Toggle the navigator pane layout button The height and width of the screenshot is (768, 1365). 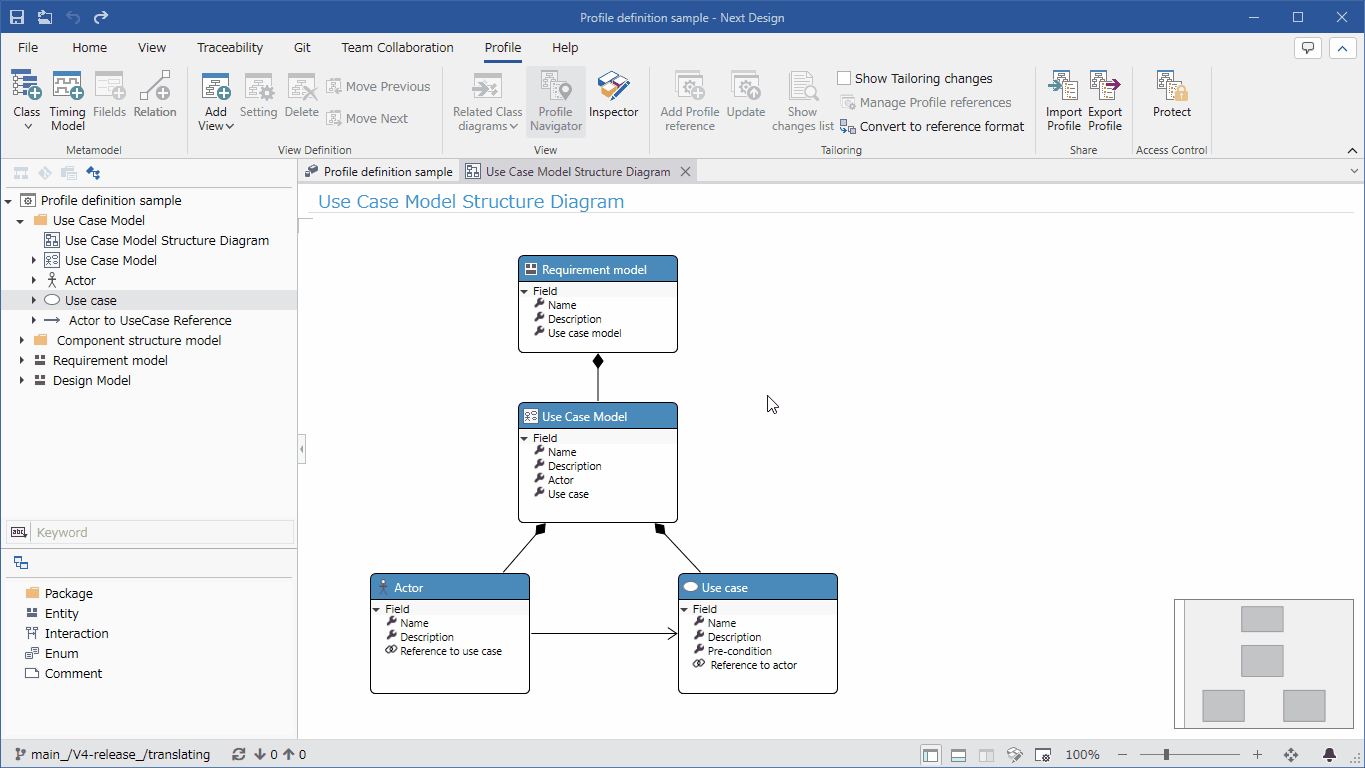[x=930, y=755]
